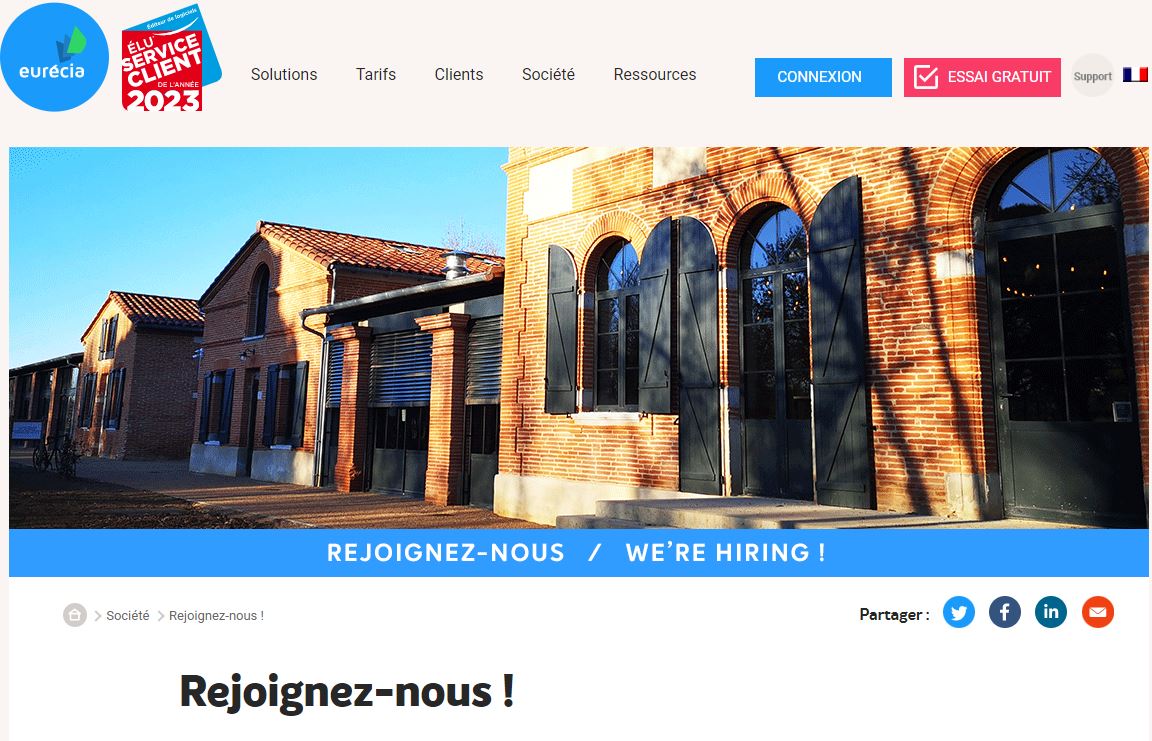This screenshot has width=1152, height=741.
Task: Click the checkmark icon in Essai Gratuit
Action: 926,76
